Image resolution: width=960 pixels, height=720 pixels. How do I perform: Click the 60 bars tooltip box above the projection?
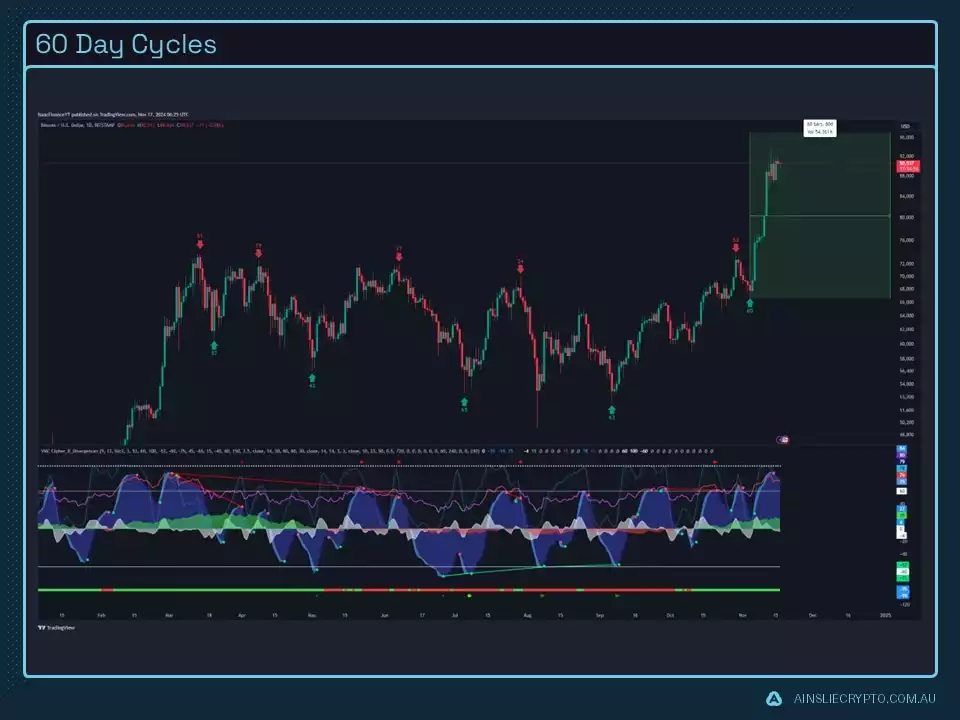pos(820,126)
